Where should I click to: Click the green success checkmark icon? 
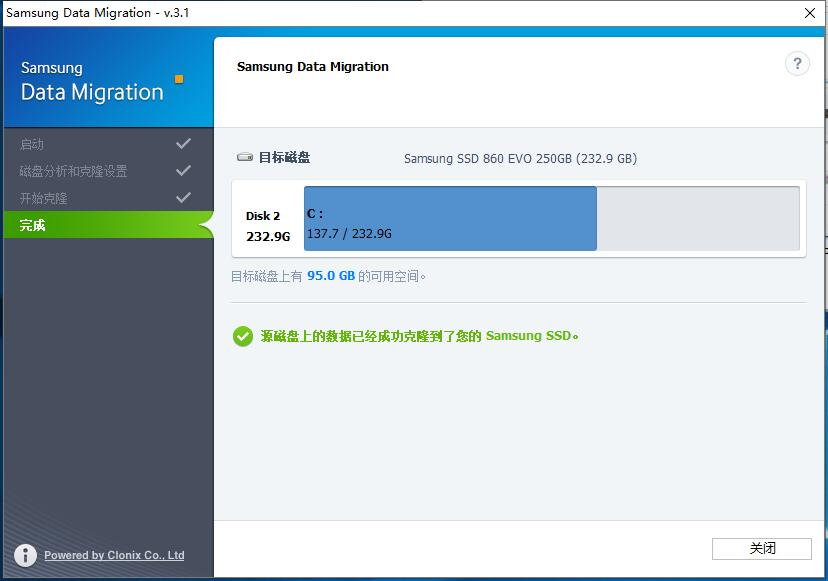pyautogui.click(x=242, y=337)
